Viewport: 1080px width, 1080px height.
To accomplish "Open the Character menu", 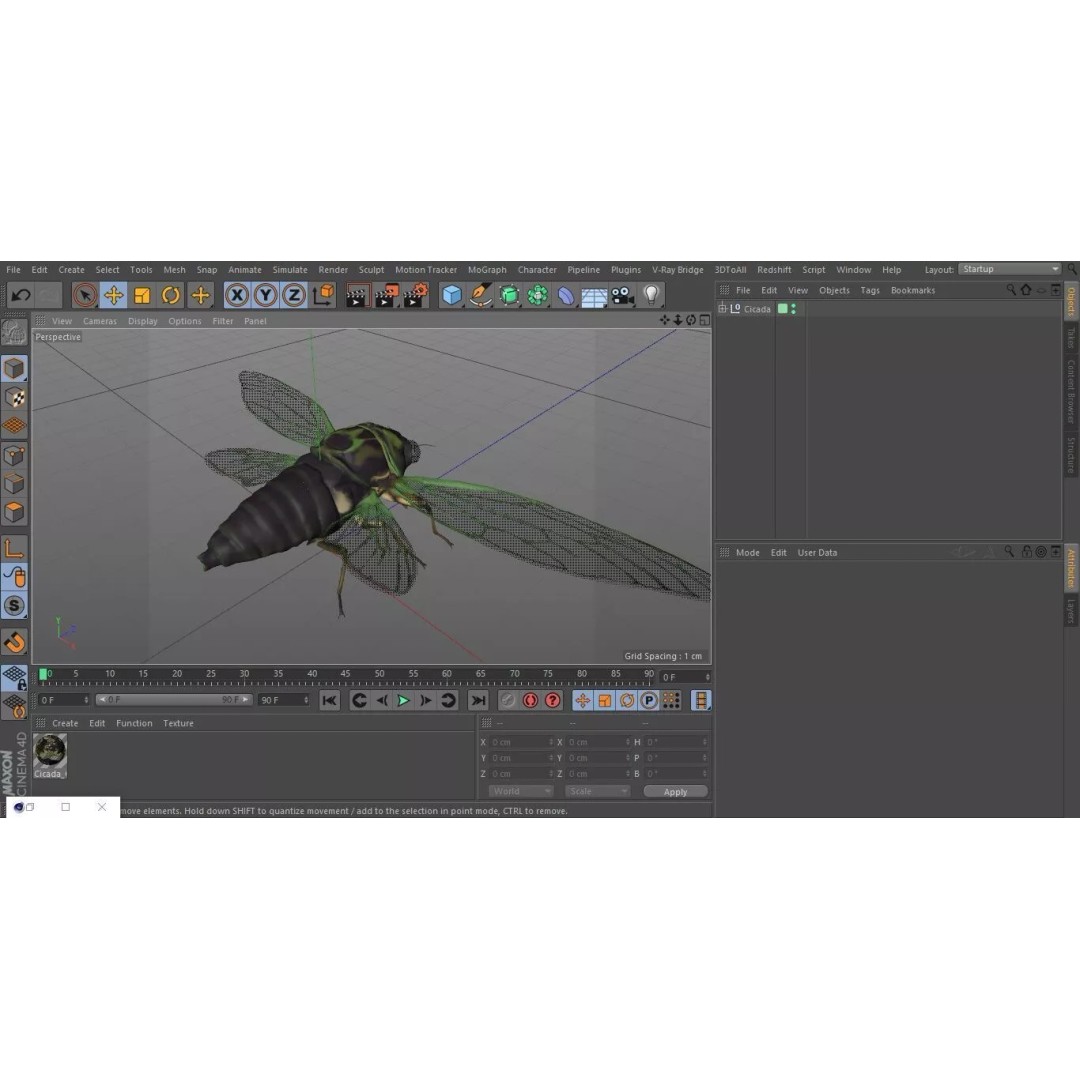I will (537, 270).
